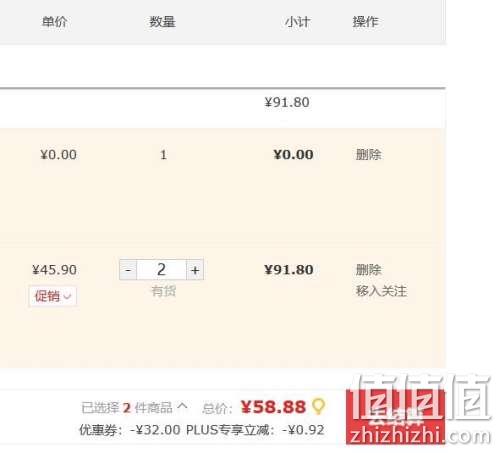Click 删除 for the ¥91.80 item
This screenshot has height=453, width=500.
pos(368,270)
